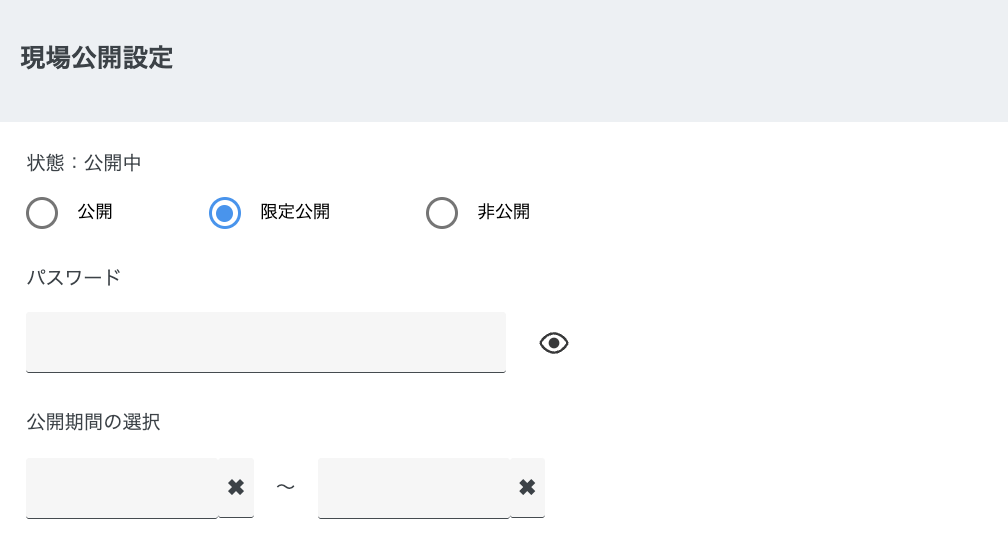Click the 非公開 option label text
The width and height of the screenshot is (1008, 549).
tap(504, 212)
